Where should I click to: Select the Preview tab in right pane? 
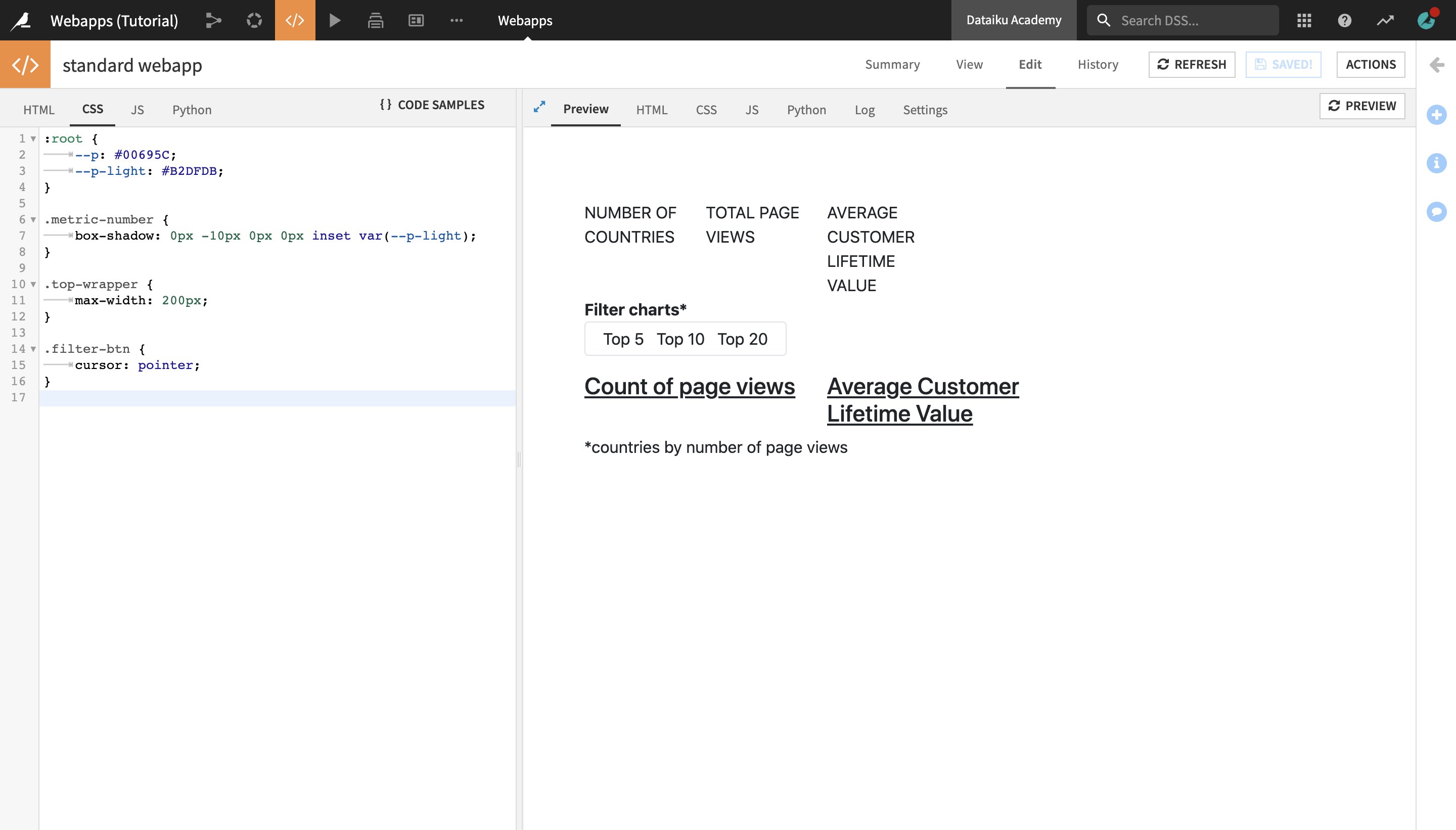(x=585, y=109)
